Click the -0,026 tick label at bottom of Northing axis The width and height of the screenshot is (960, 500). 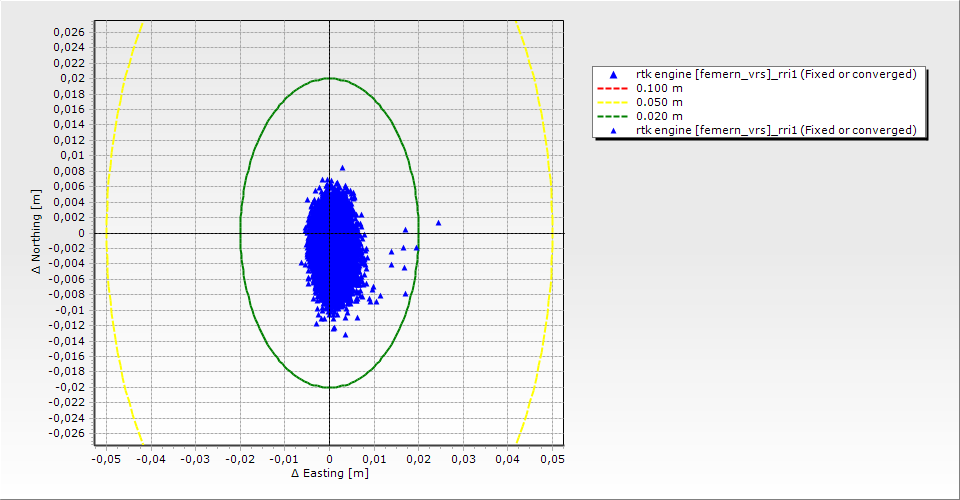click(67, 433)
